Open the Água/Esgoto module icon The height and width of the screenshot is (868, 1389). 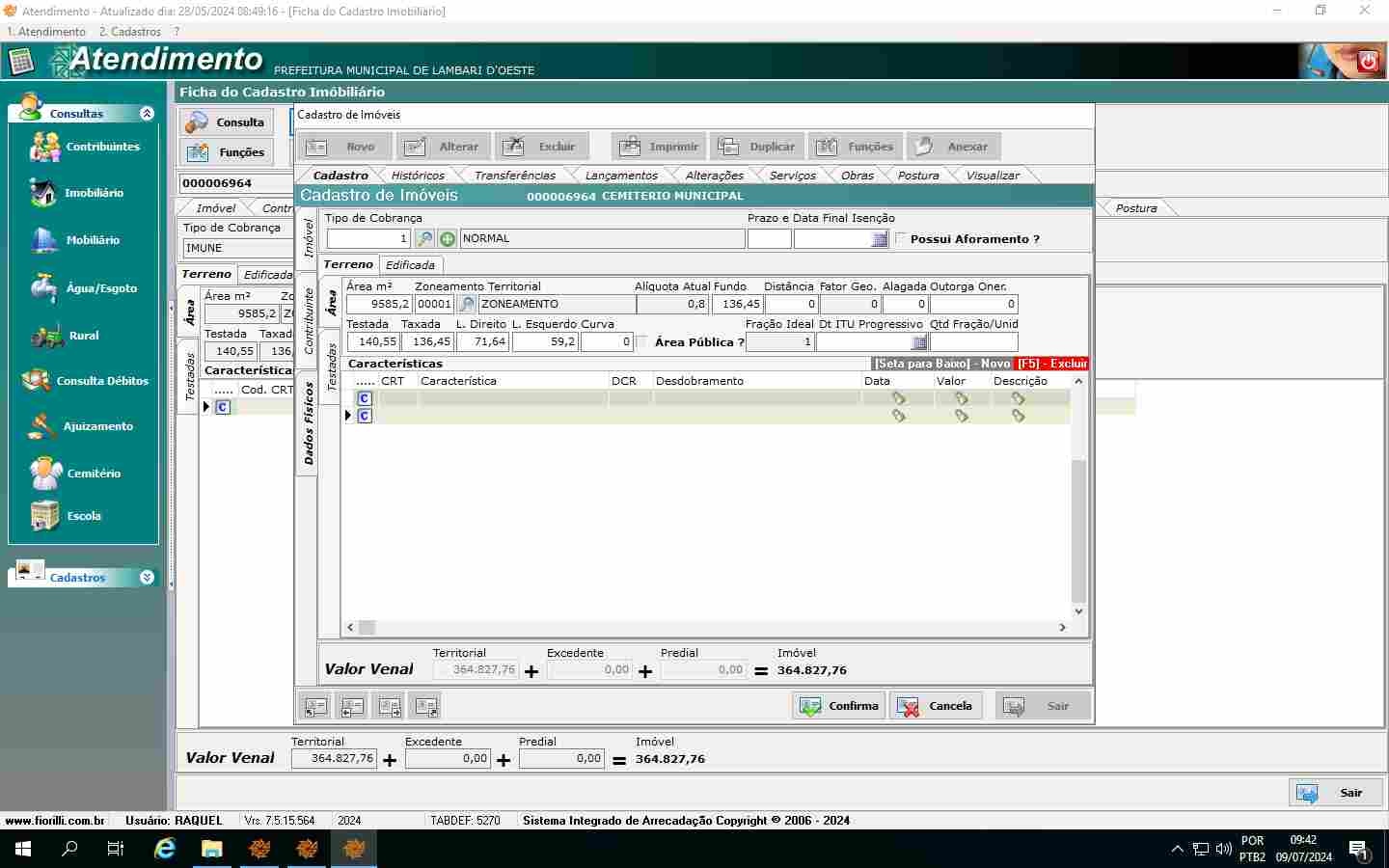[43, 287]
